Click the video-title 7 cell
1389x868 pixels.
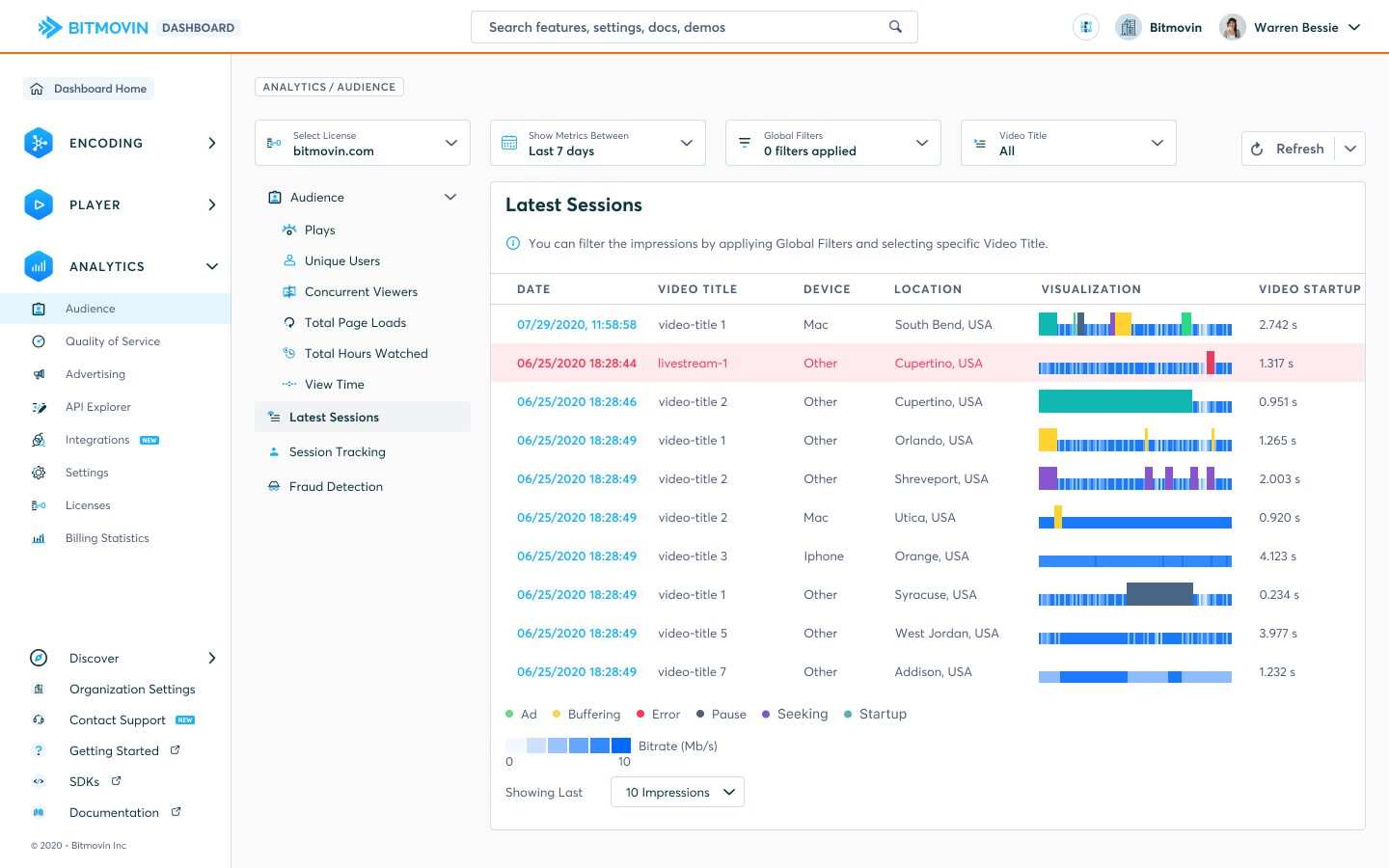click(693, 671)
